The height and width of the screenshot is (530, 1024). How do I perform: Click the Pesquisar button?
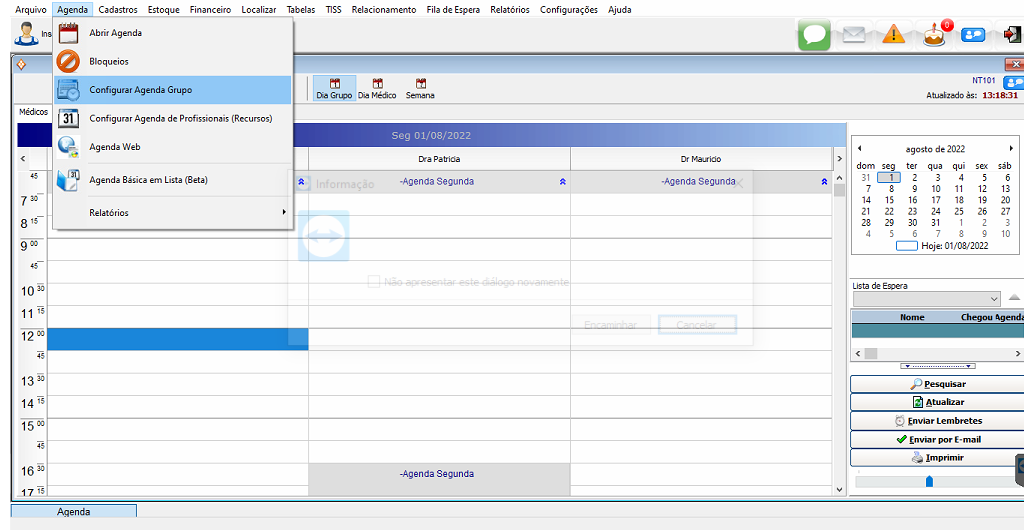(x=937, y=384)
